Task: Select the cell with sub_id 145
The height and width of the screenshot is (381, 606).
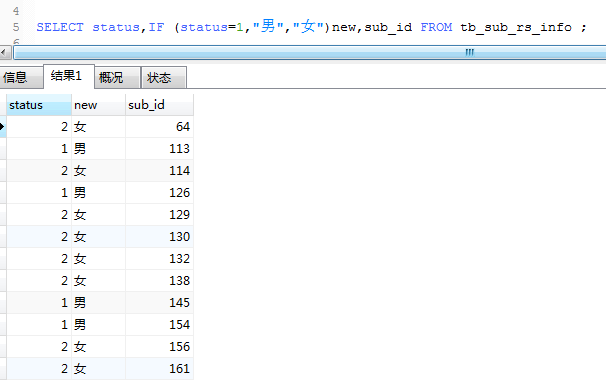Action: (x=159, y=303)
